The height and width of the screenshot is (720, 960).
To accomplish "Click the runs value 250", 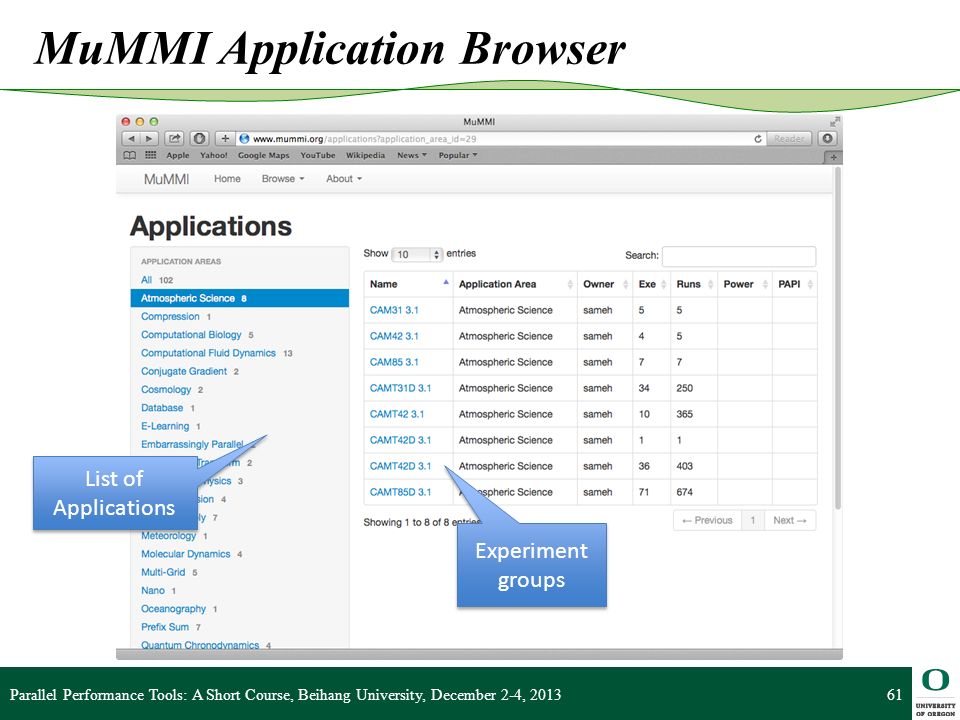I will click(x=684, y=388).
